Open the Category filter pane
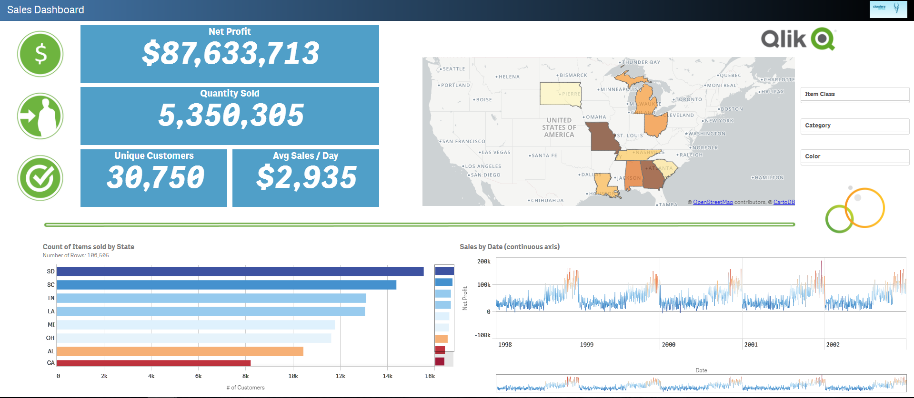This screenshot has width=914, height=398. point(855,125)
